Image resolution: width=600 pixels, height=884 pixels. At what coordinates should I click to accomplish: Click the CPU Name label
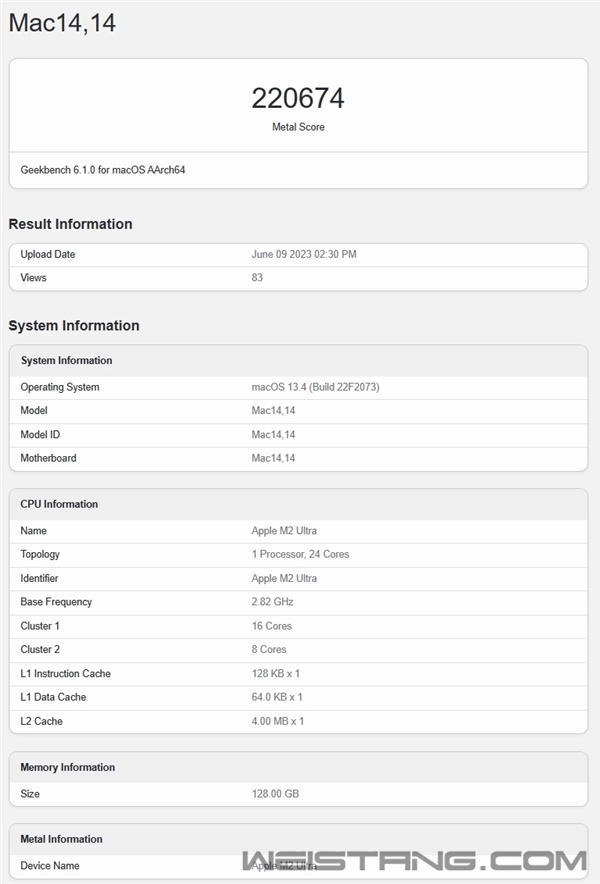click(33, 531)
